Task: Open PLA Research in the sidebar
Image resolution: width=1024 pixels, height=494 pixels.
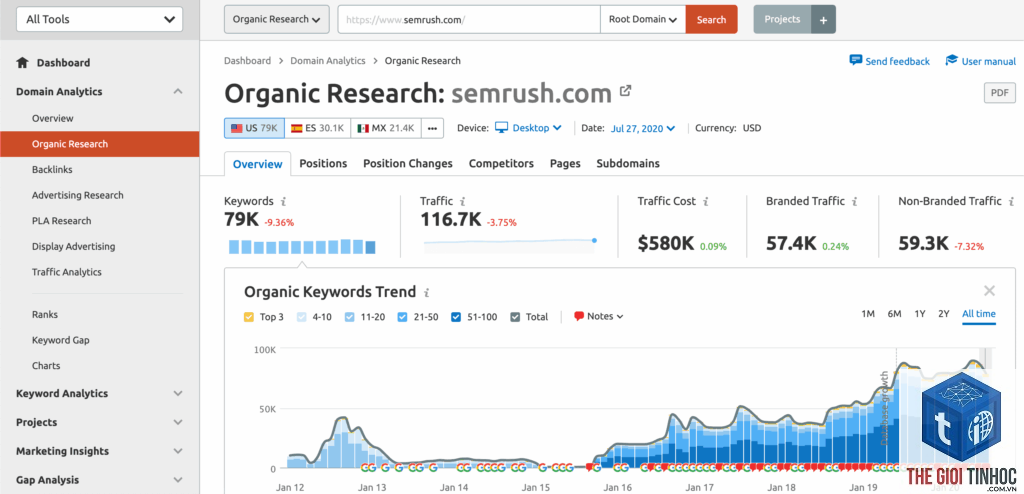Action: pyautogui.click(x=61, y=221)
